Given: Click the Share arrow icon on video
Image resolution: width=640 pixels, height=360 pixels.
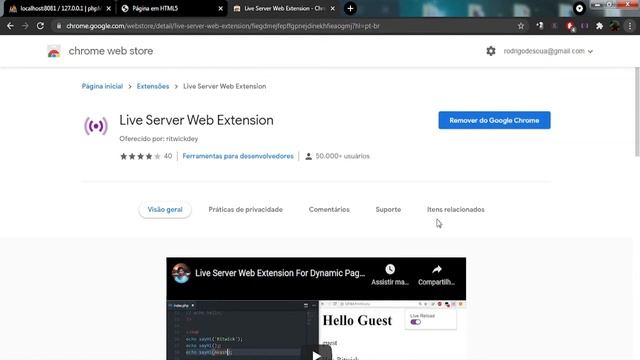Looking at the screenshot, I should pos(437,269).
